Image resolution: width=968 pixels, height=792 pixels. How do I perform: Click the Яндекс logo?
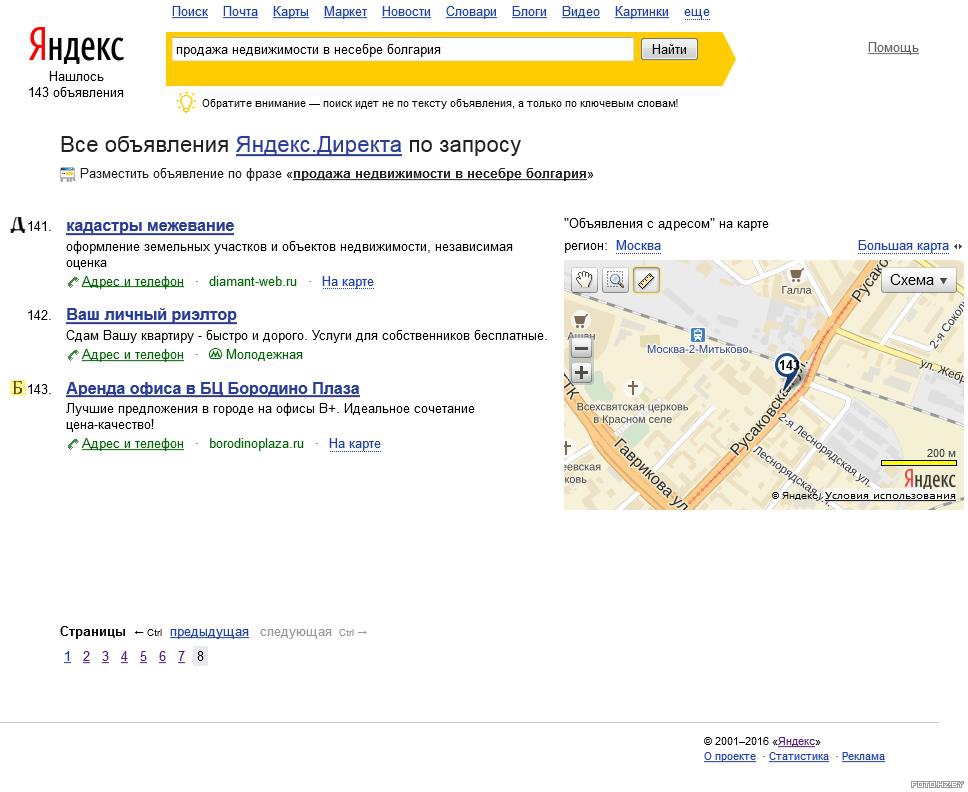76,45
